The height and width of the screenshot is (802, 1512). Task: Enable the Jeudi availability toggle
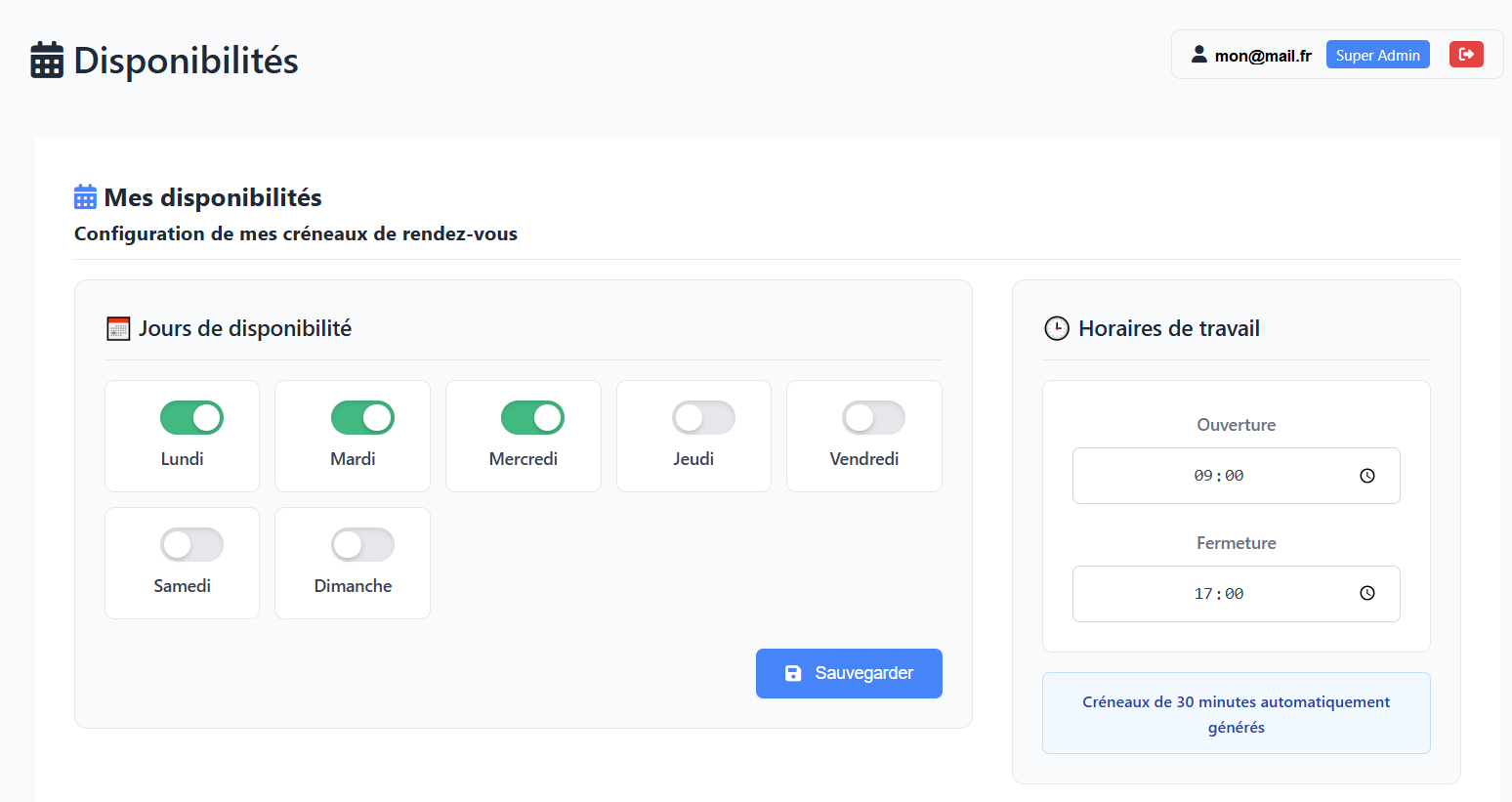pyautogui.click(x=703, y=418)
